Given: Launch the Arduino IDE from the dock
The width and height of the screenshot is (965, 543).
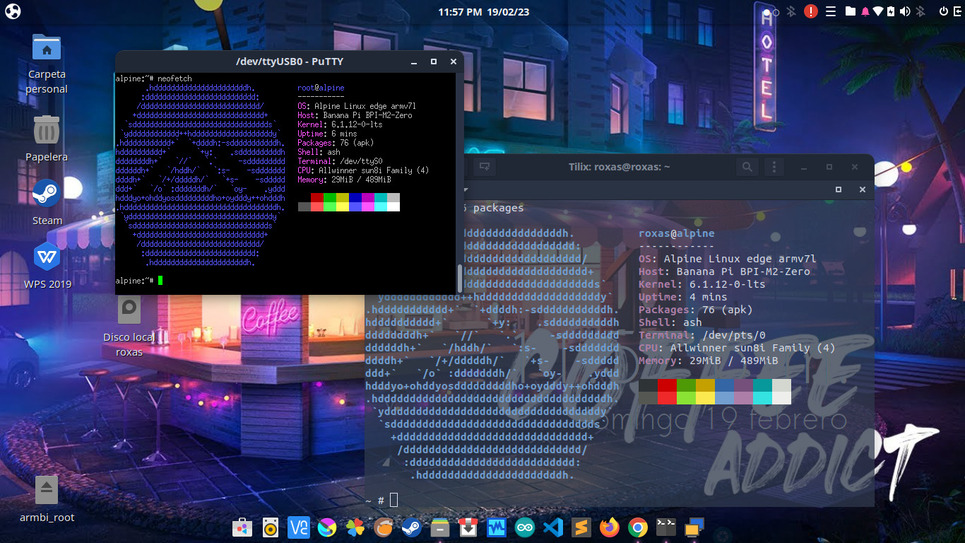Looking at the screenshot, I should [x=524, y=528].
